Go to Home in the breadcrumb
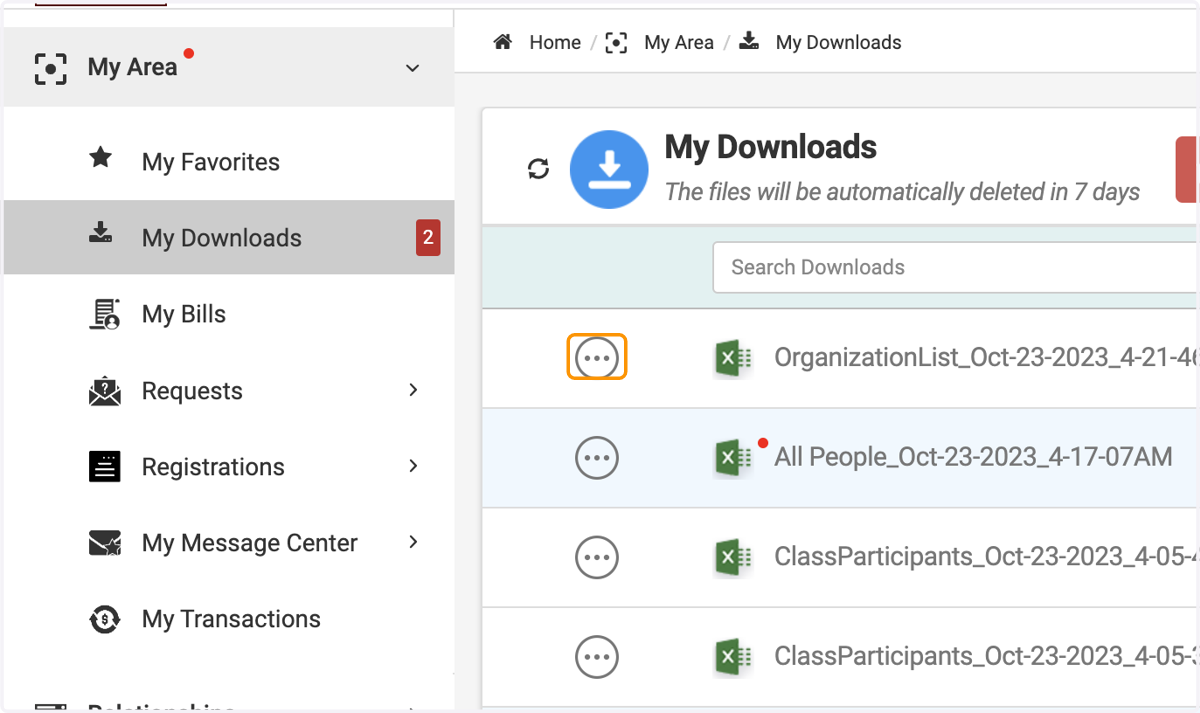This screenshot has width=1200, height=713. [x=555, y=42]
